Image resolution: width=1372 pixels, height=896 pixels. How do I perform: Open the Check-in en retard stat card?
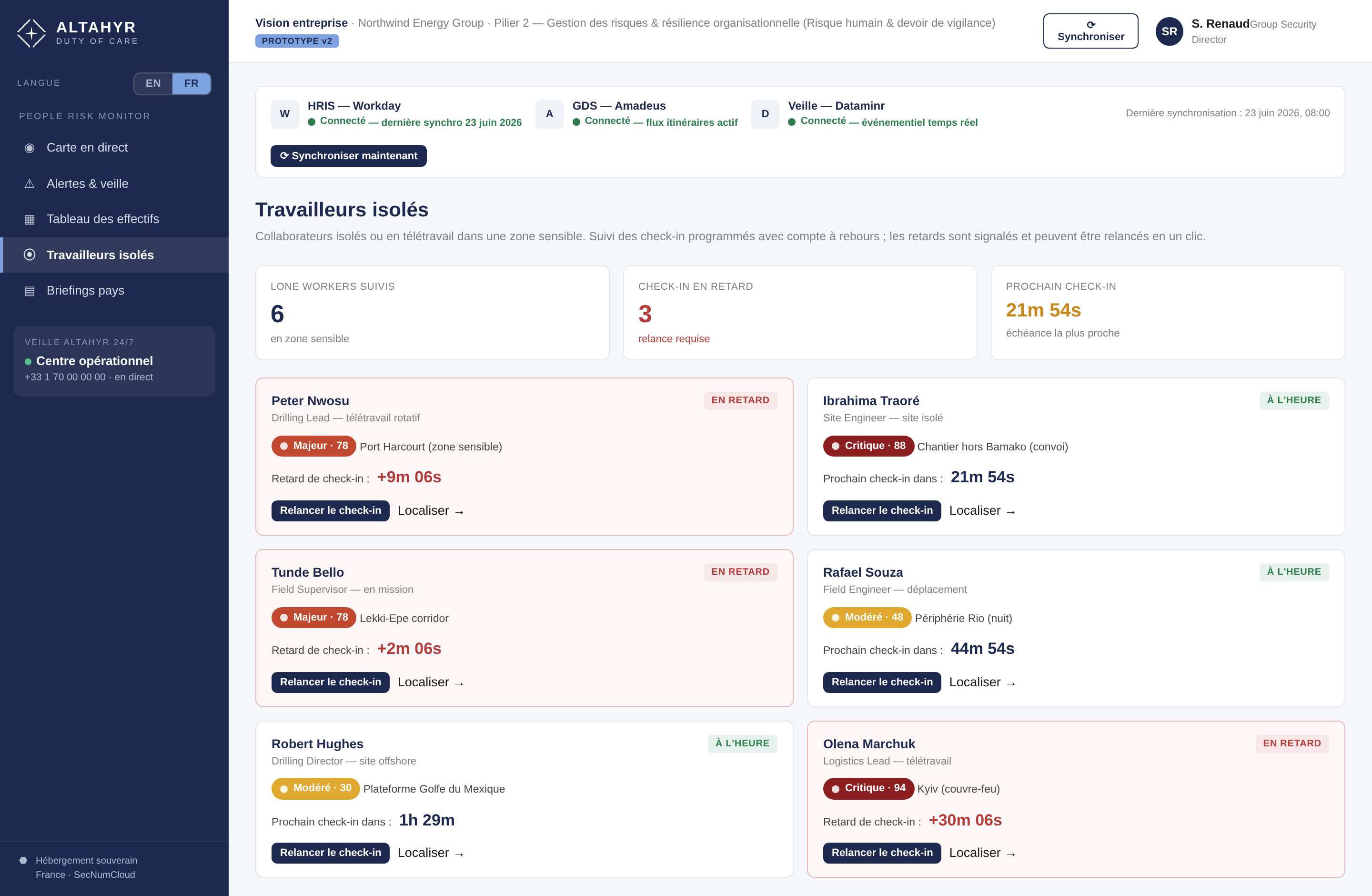click(x=799, y=313)
